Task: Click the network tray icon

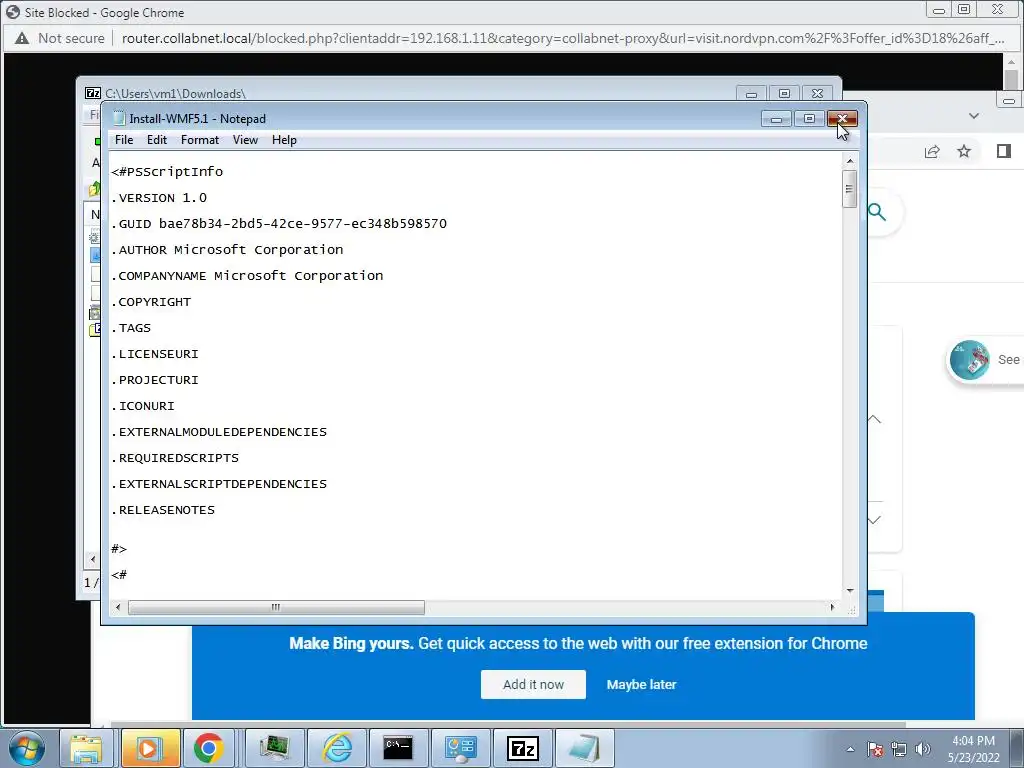Action: tap(899, 749)
